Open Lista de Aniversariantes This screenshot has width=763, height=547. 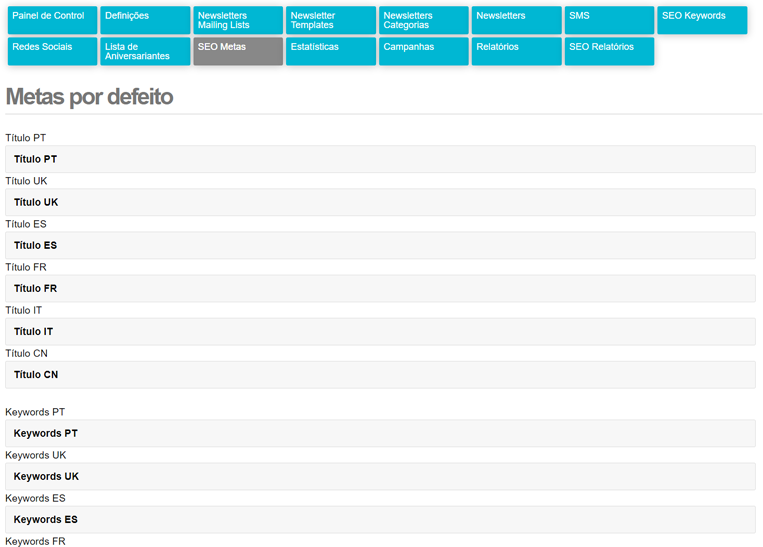pyautogui.click(x=145, y=51)
